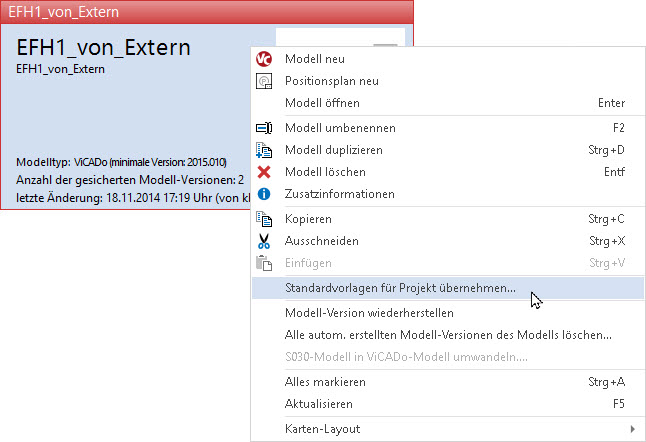Image resolution: width=646 pixels, height=442 pixels.
Task: Click the Strg+A shortcut label
Action: tap(606, 382)
